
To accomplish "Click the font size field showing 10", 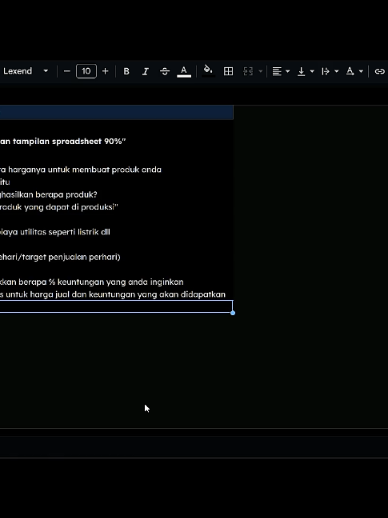I will [x=86, y=71].
